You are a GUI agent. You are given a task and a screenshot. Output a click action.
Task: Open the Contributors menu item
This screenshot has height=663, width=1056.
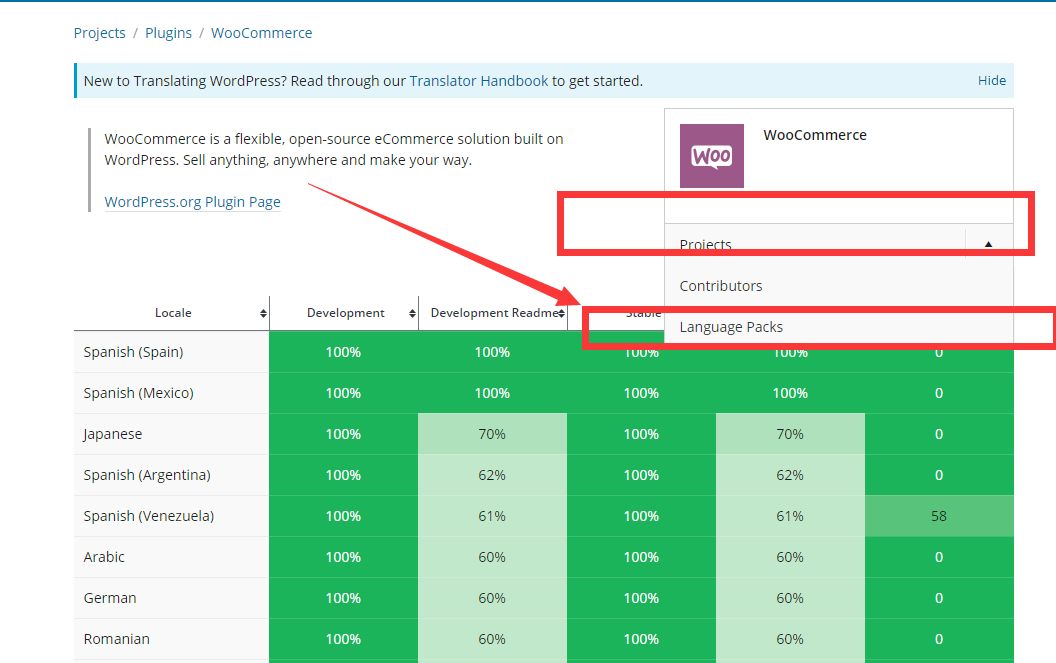[720, 286]
